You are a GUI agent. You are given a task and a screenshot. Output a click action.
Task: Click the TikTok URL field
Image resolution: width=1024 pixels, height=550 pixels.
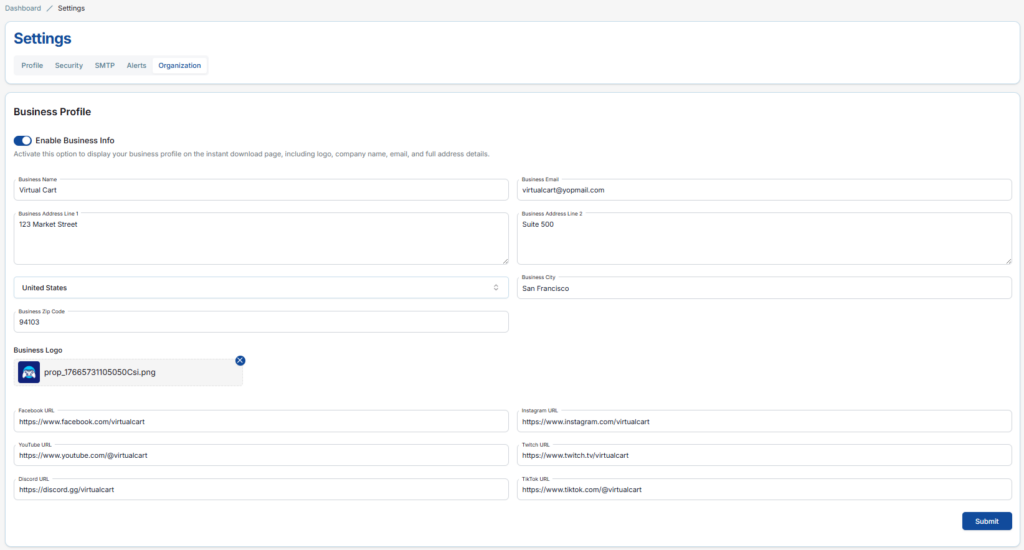coord(764,490)
